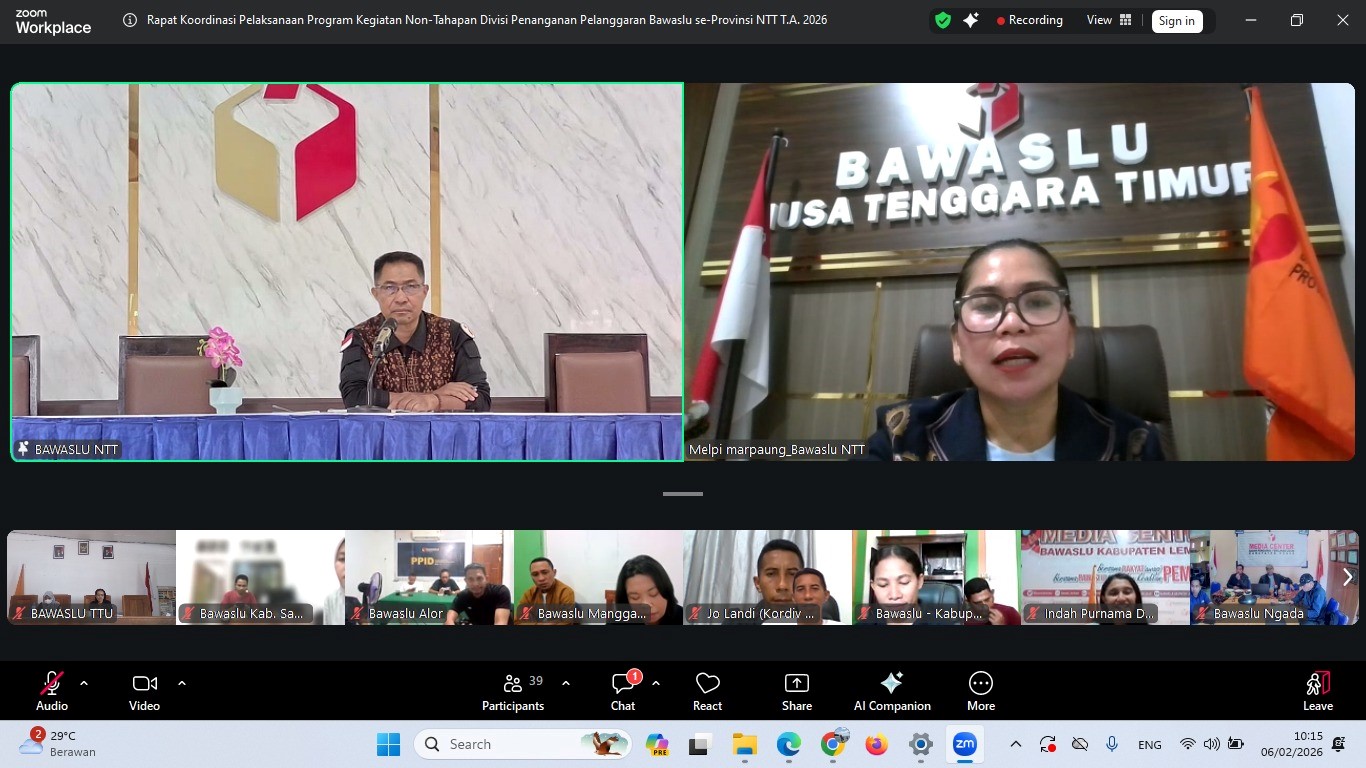Select the Indah Purnama D... participant thumbnail
This screenshot has height=768, width=1366.
coord(1106,578)
